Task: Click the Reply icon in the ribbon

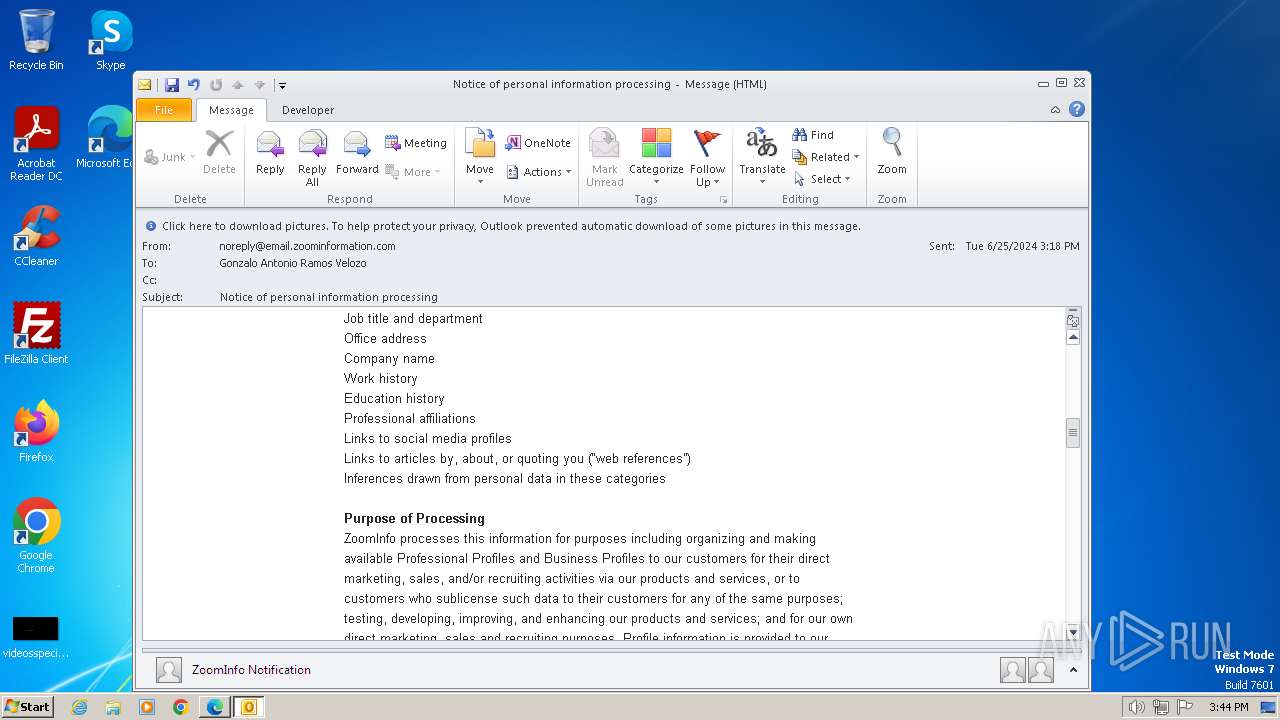Action: click(x=270, y=154)
